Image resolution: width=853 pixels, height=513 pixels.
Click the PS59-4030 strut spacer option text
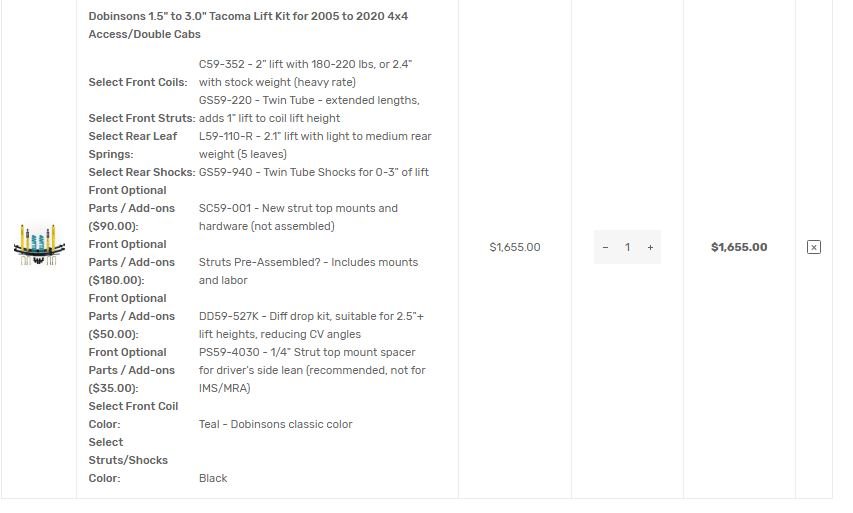[x=312, y=370]
